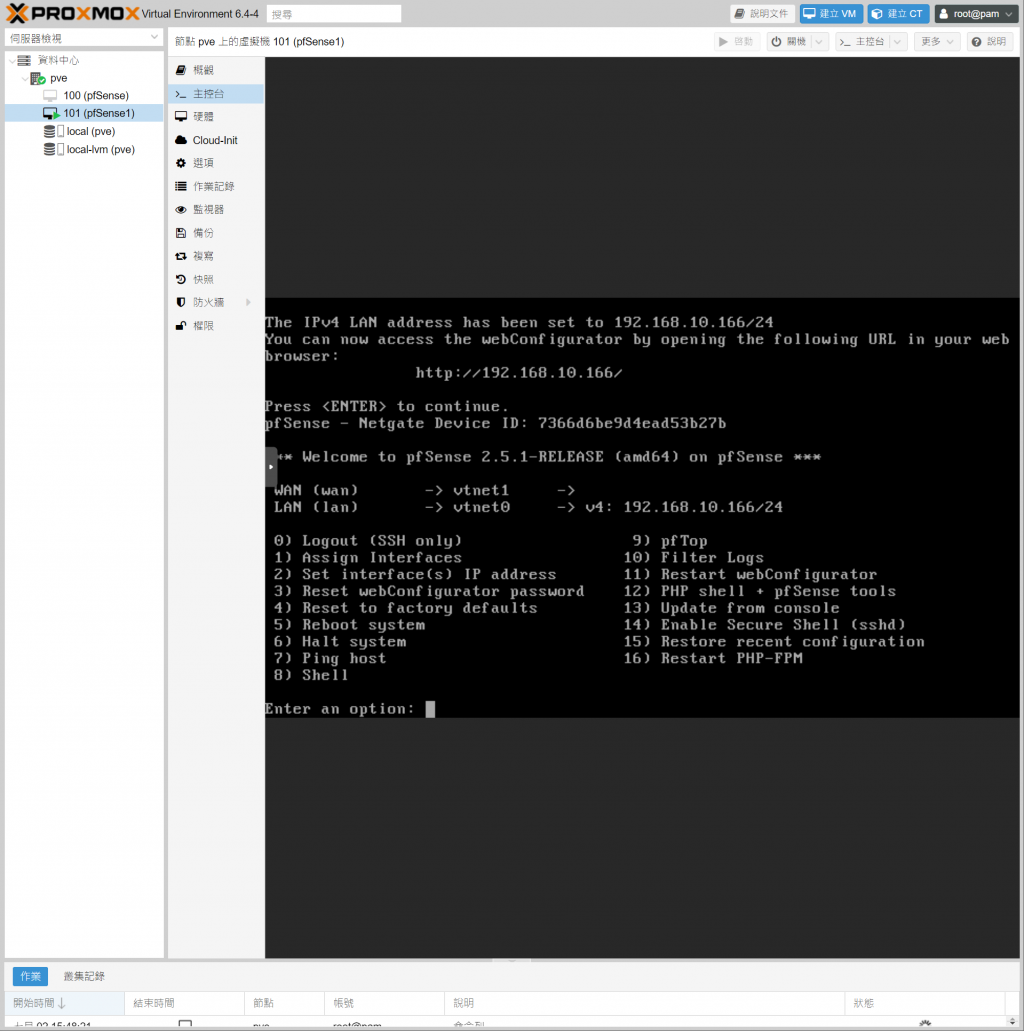Collapse the 資料中心 tree node
The width and height of the screenshot is (1024, 1031).
tap(12, 60)
